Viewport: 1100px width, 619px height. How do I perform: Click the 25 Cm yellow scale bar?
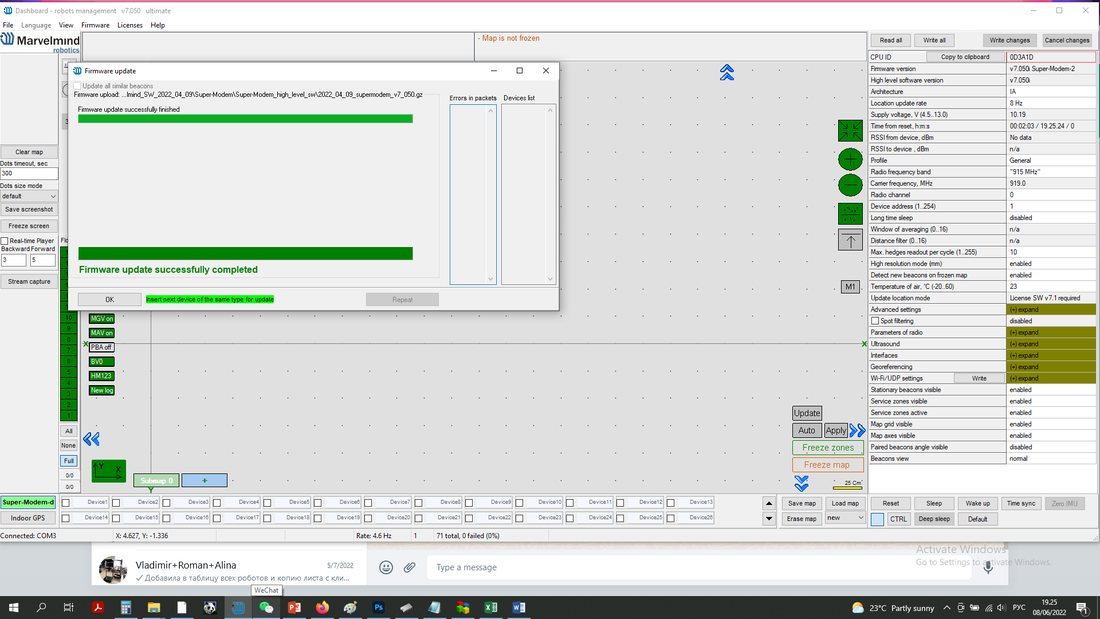[847, 488]
